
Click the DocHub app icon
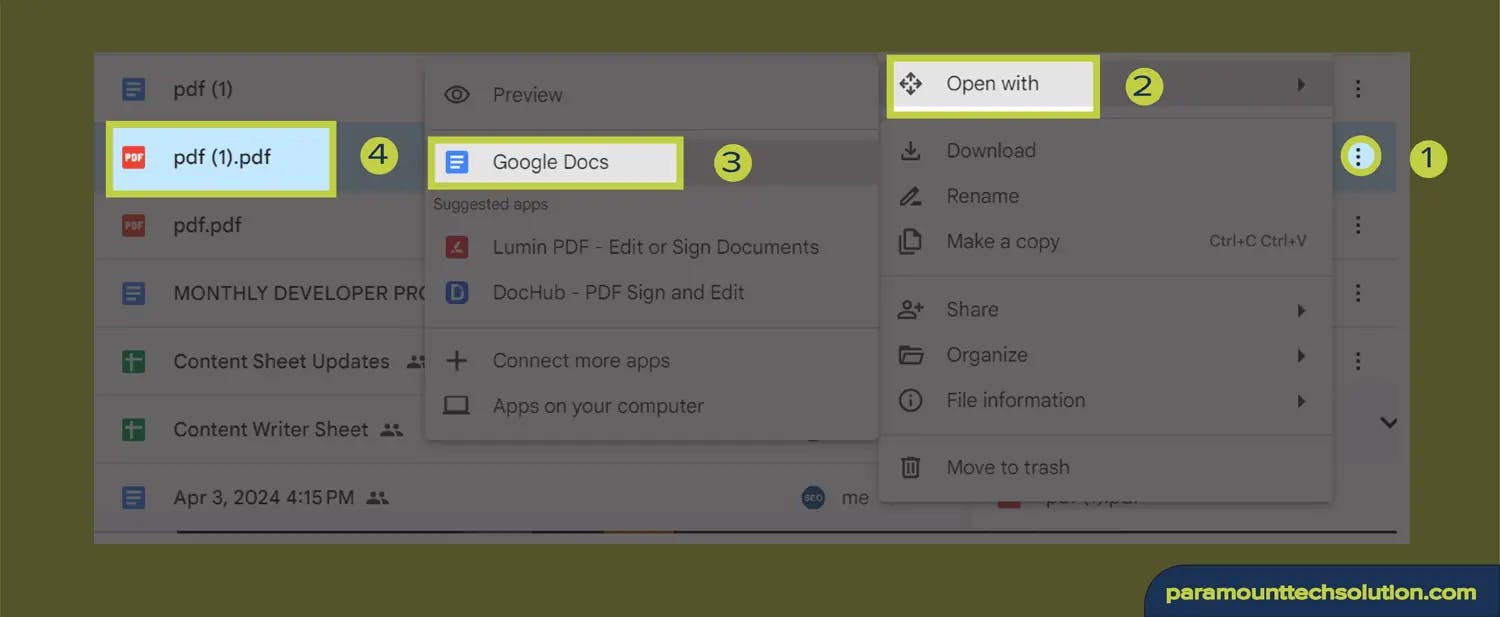tap(457, 293)
